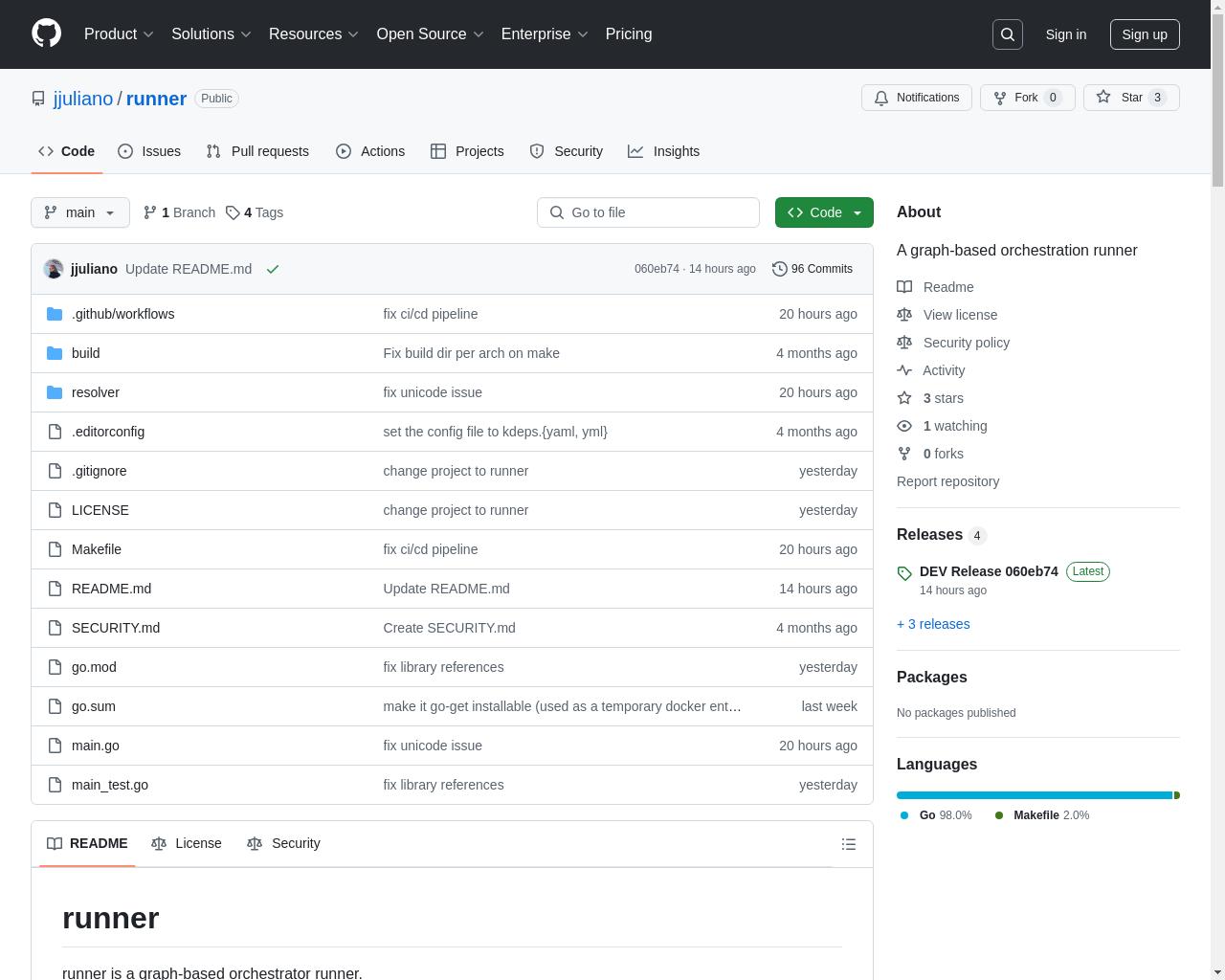Viewport: 1225px width, 980px height.
Task: Expand the Enterprise menu
Action: pyautogui.click(x=546, y=34)
